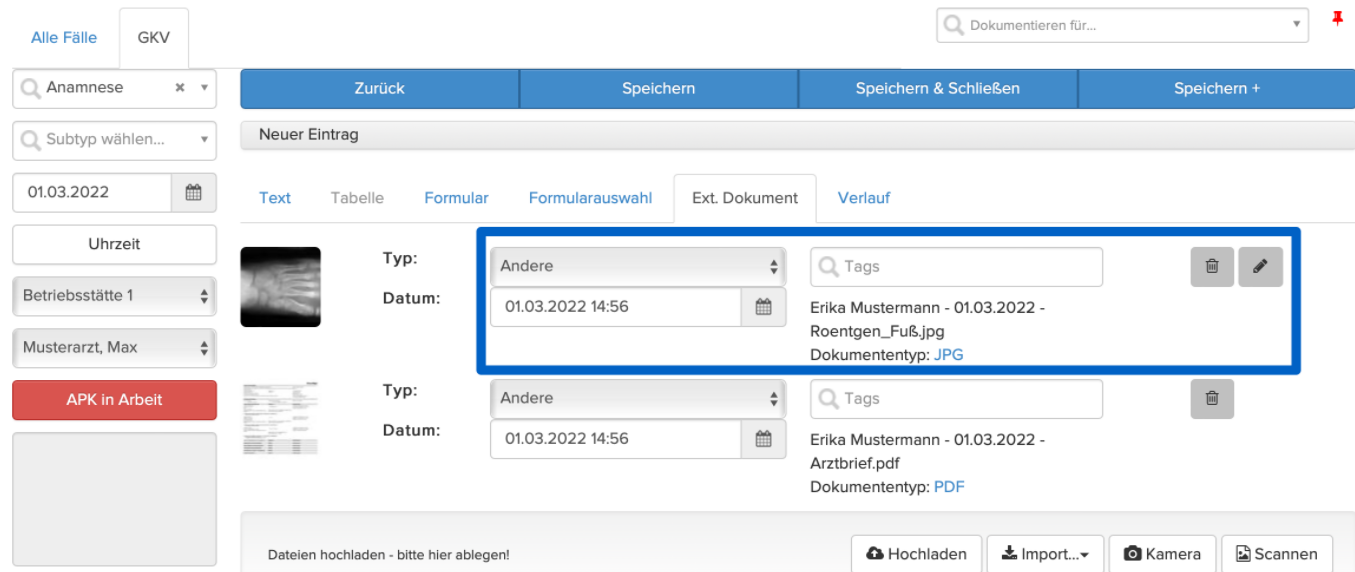This screenshot has height=572, width=1355.
Task: Click the Zurück button
Action: point(380,89)
